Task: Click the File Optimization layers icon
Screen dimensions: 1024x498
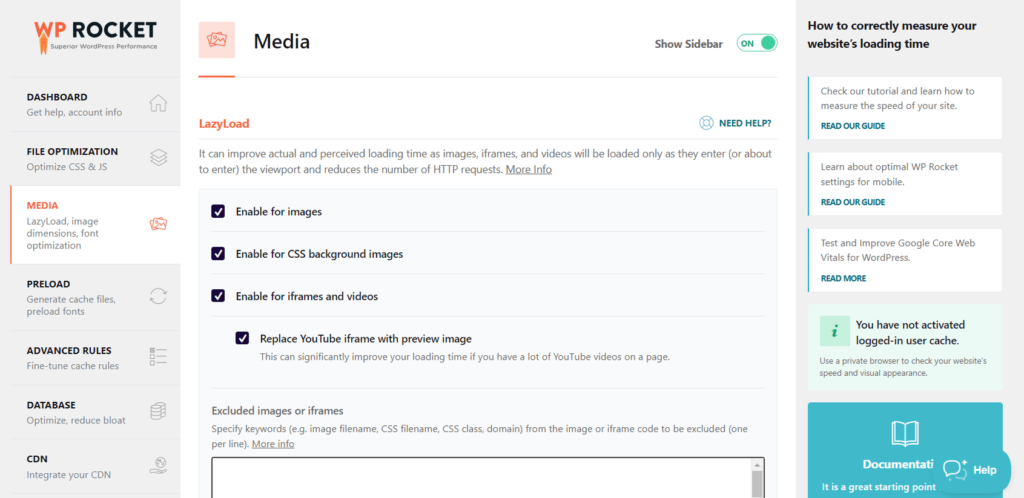Action: (x=158, y=158)
